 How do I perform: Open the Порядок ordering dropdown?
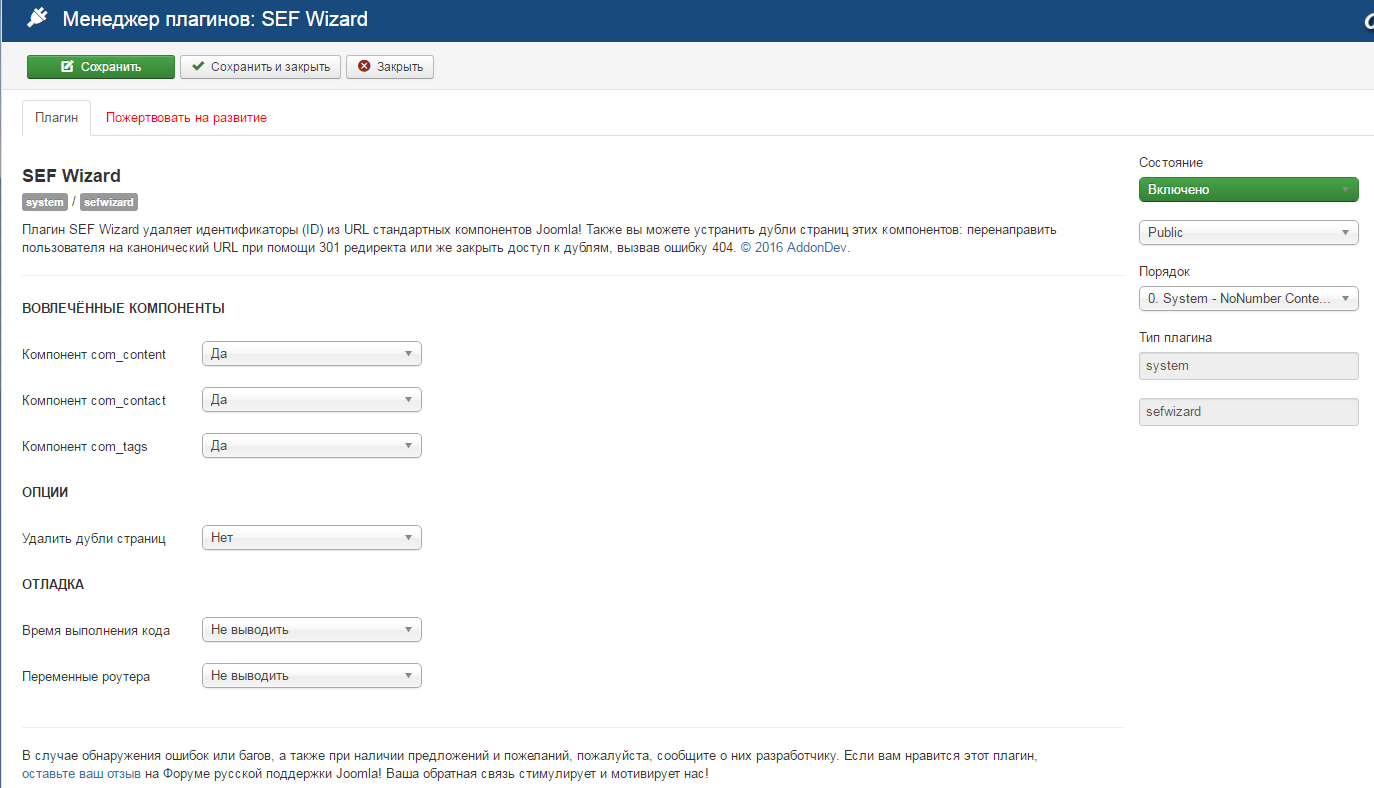[1249, 298]
